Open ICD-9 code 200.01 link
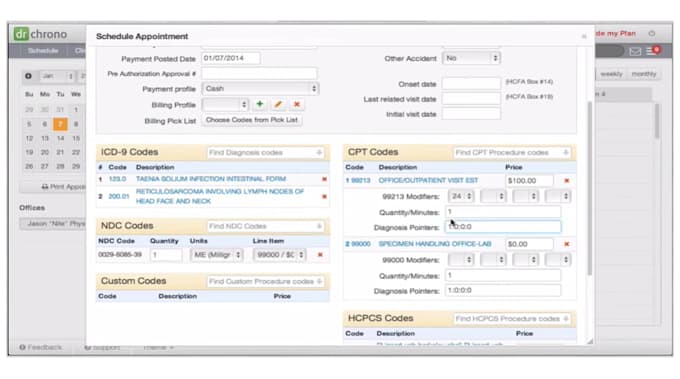Screen dimensions: 680x379 (x=119, y=196)
